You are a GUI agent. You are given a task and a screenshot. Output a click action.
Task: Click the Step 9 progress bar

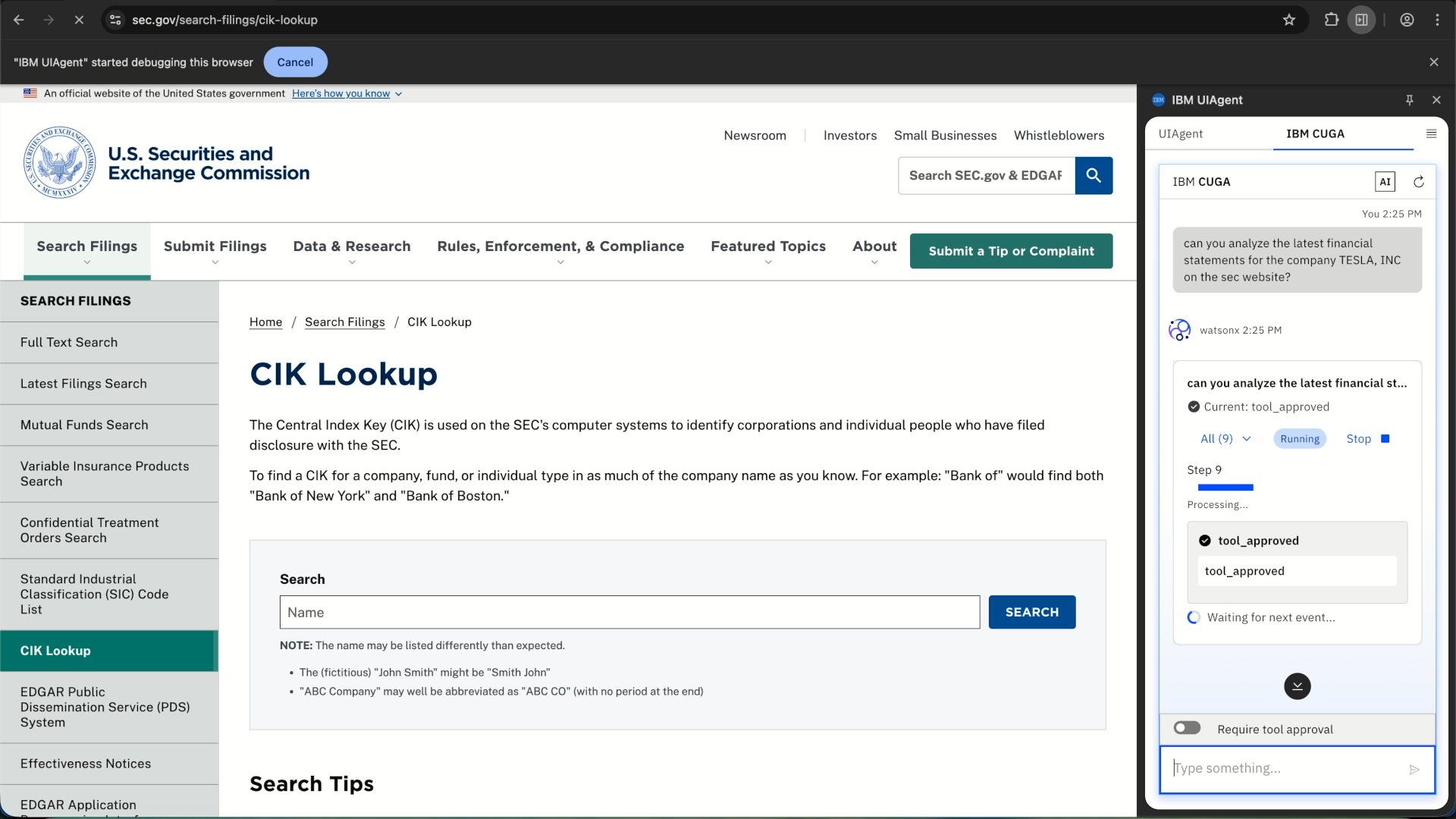coord(1225,488)
